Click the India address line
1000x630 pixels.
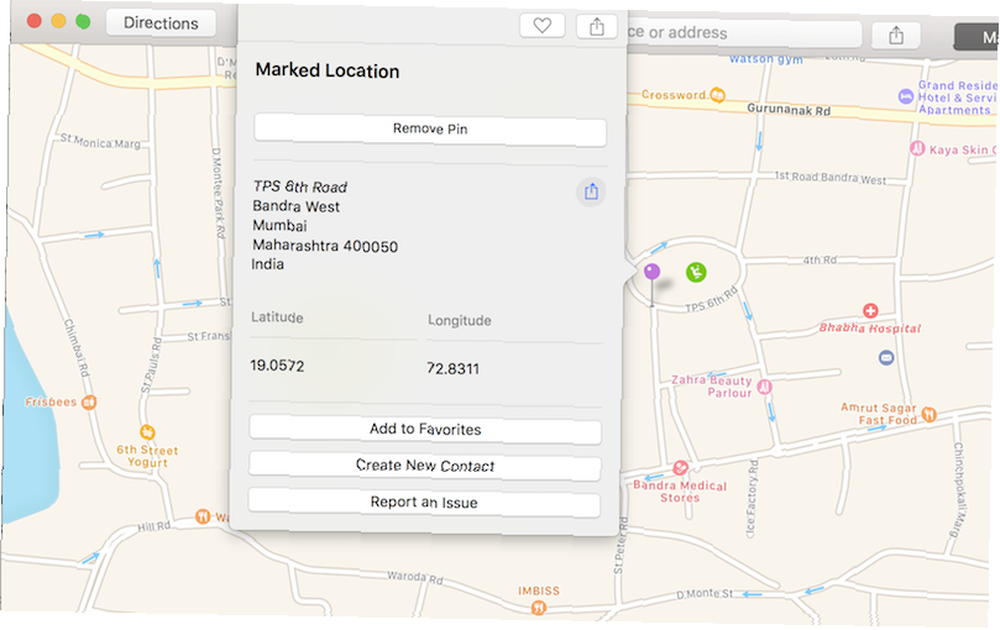267,264
